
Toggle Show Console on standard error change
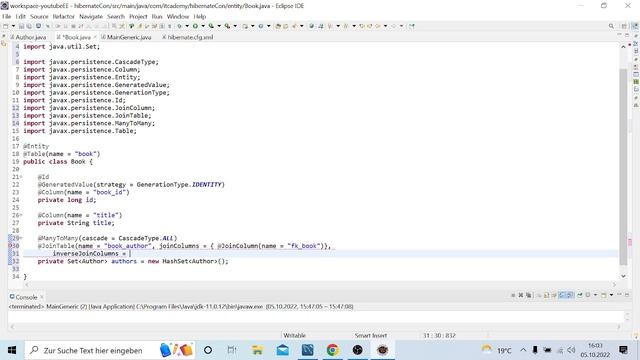coord(570,295)
